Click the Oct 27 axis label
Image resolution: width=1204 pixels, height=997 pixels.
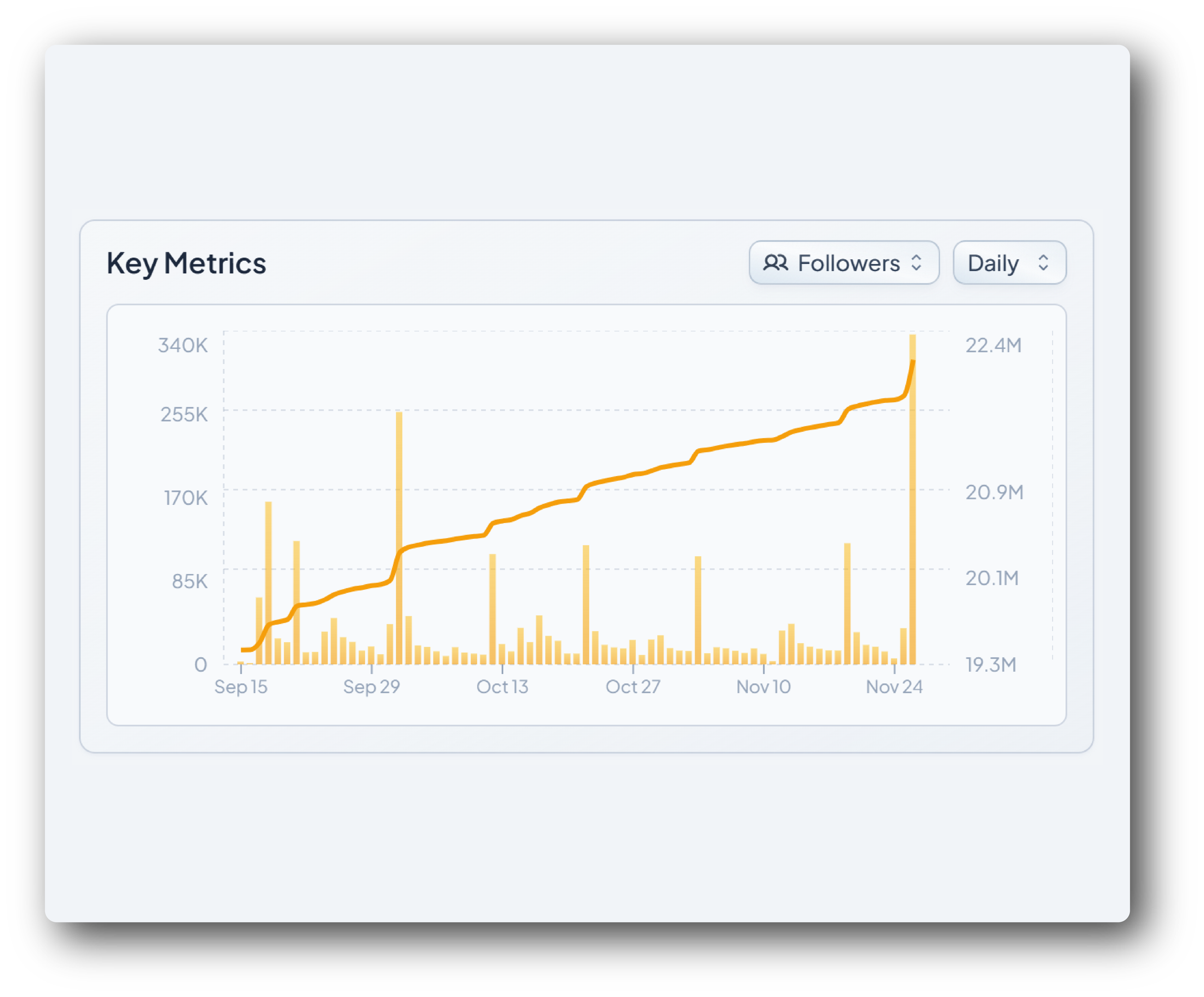[633, 687]
